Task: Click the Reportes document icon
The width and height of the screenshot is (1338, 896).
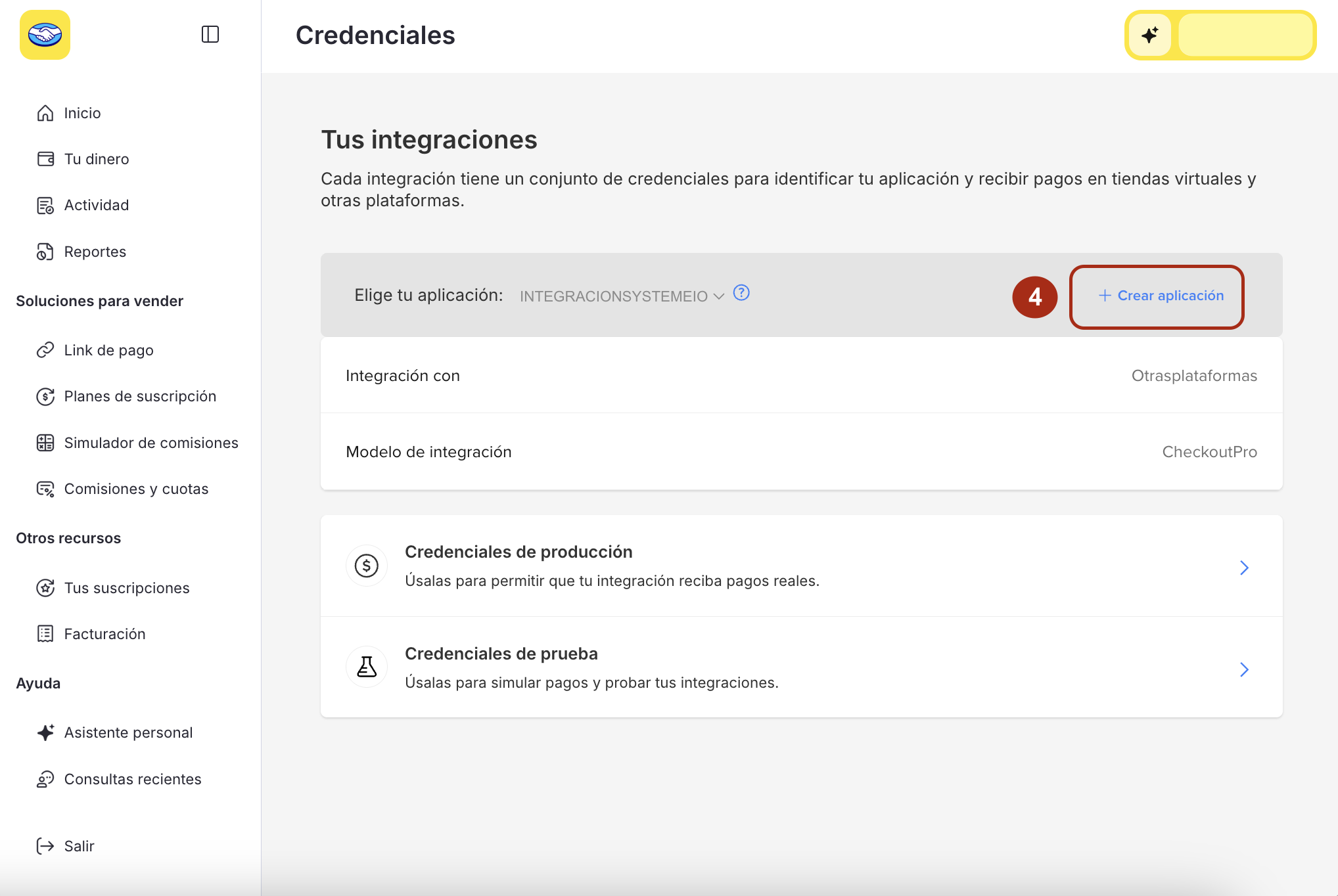Action: click(x=45, y=252)
